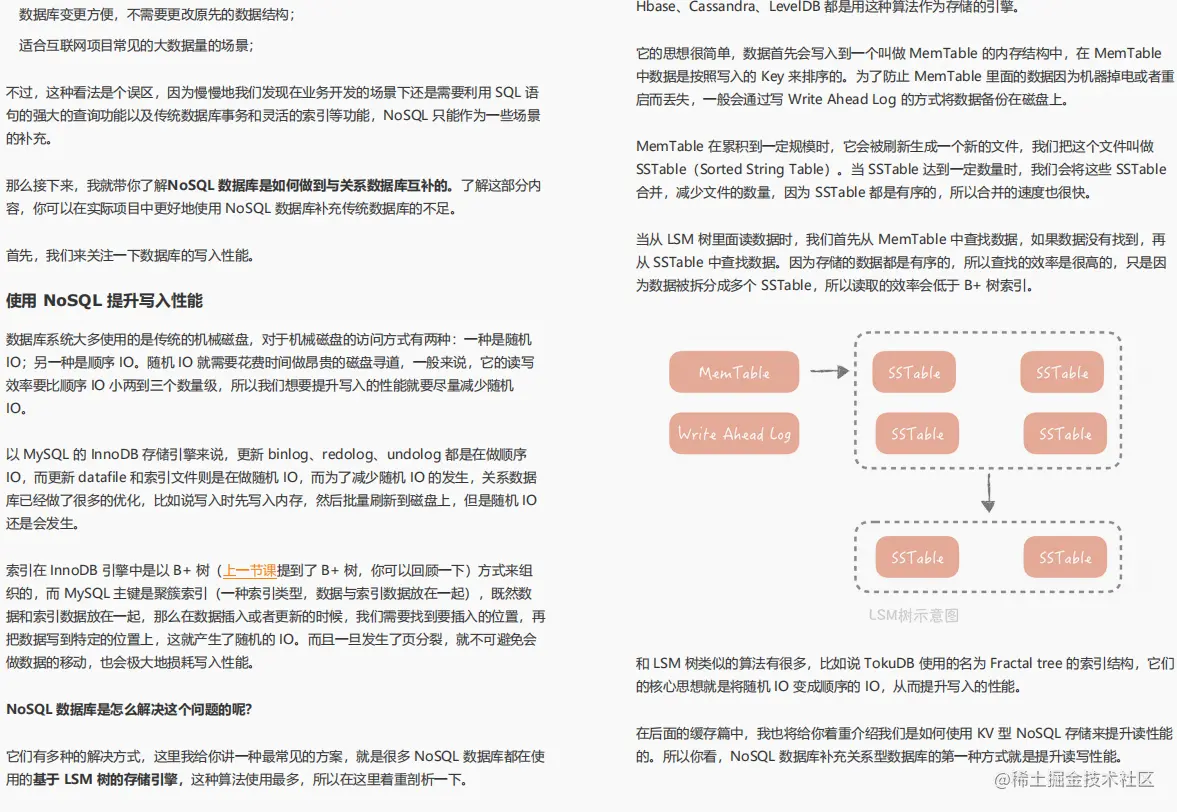Click the heading 使用 NoSQL 提升写入性能
Screen dimensions: 1177x812
pos(104,301)
